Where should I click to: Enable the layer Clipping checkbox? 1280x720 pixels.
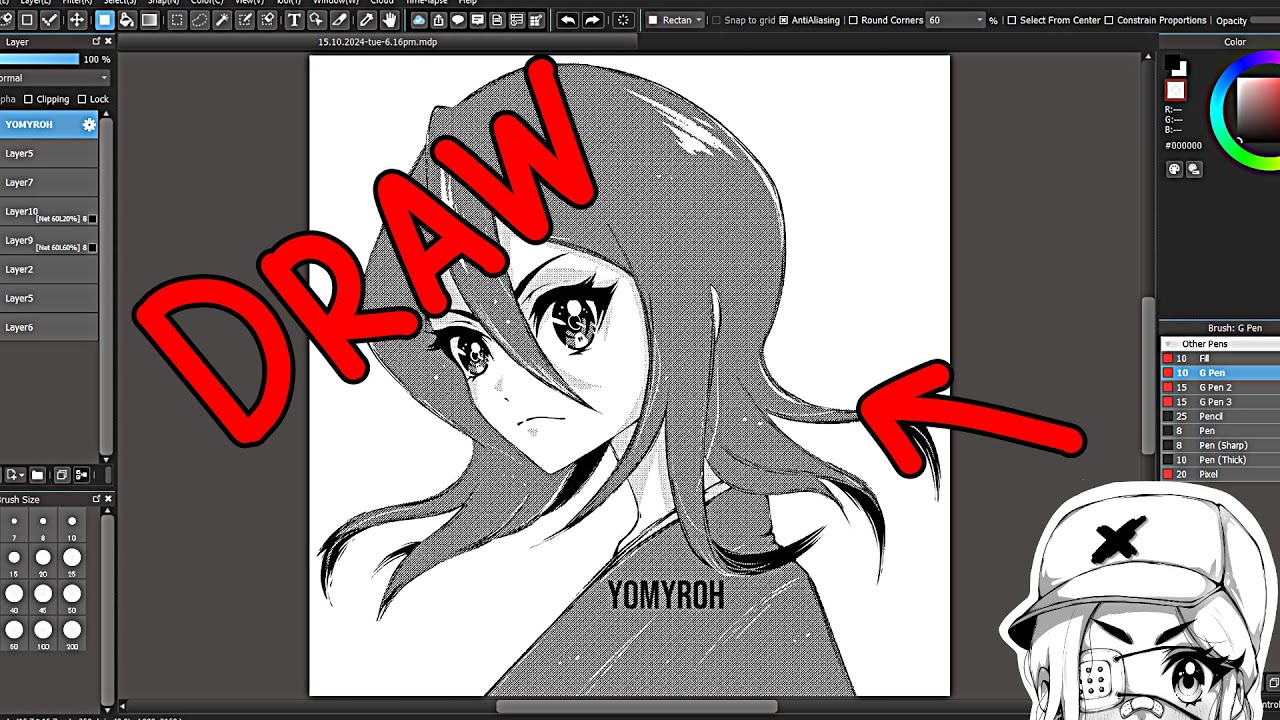(28, 99)
